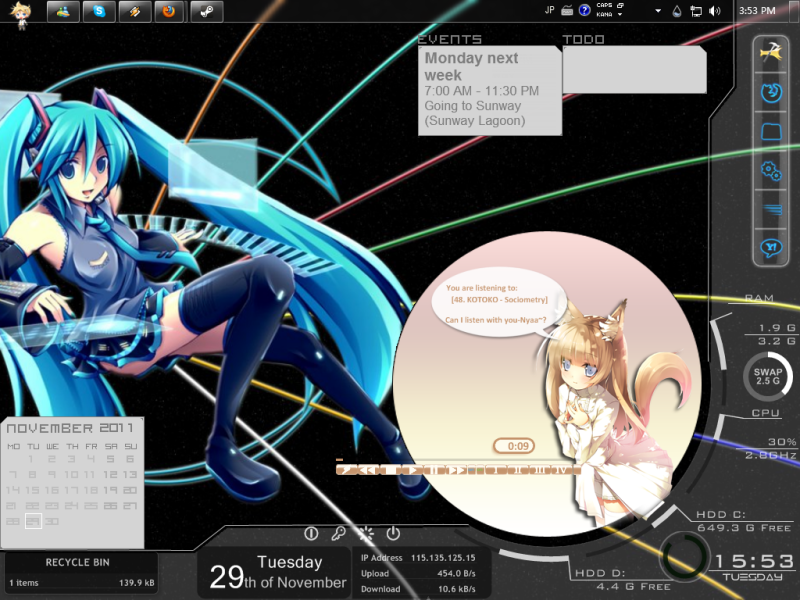Toggle the CAPS indicator in the system tray
Screen dimensions: 800x600
click(604, 6)
